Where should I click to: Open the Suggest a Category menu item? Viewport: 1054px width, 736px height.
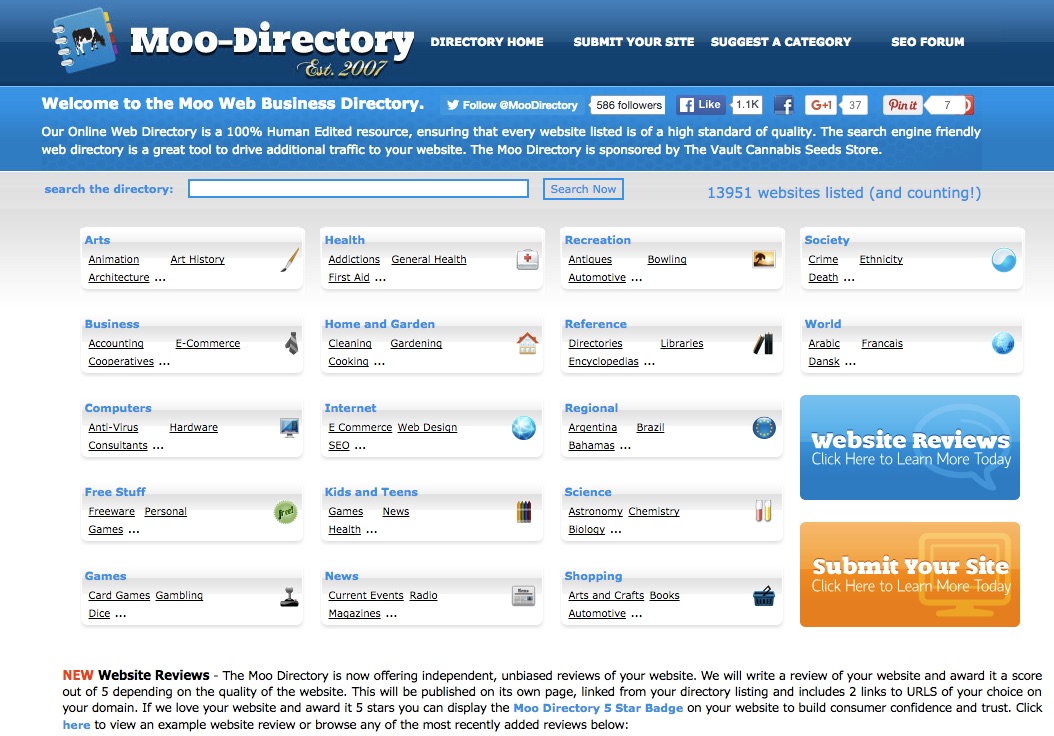[x=780, y=42]
